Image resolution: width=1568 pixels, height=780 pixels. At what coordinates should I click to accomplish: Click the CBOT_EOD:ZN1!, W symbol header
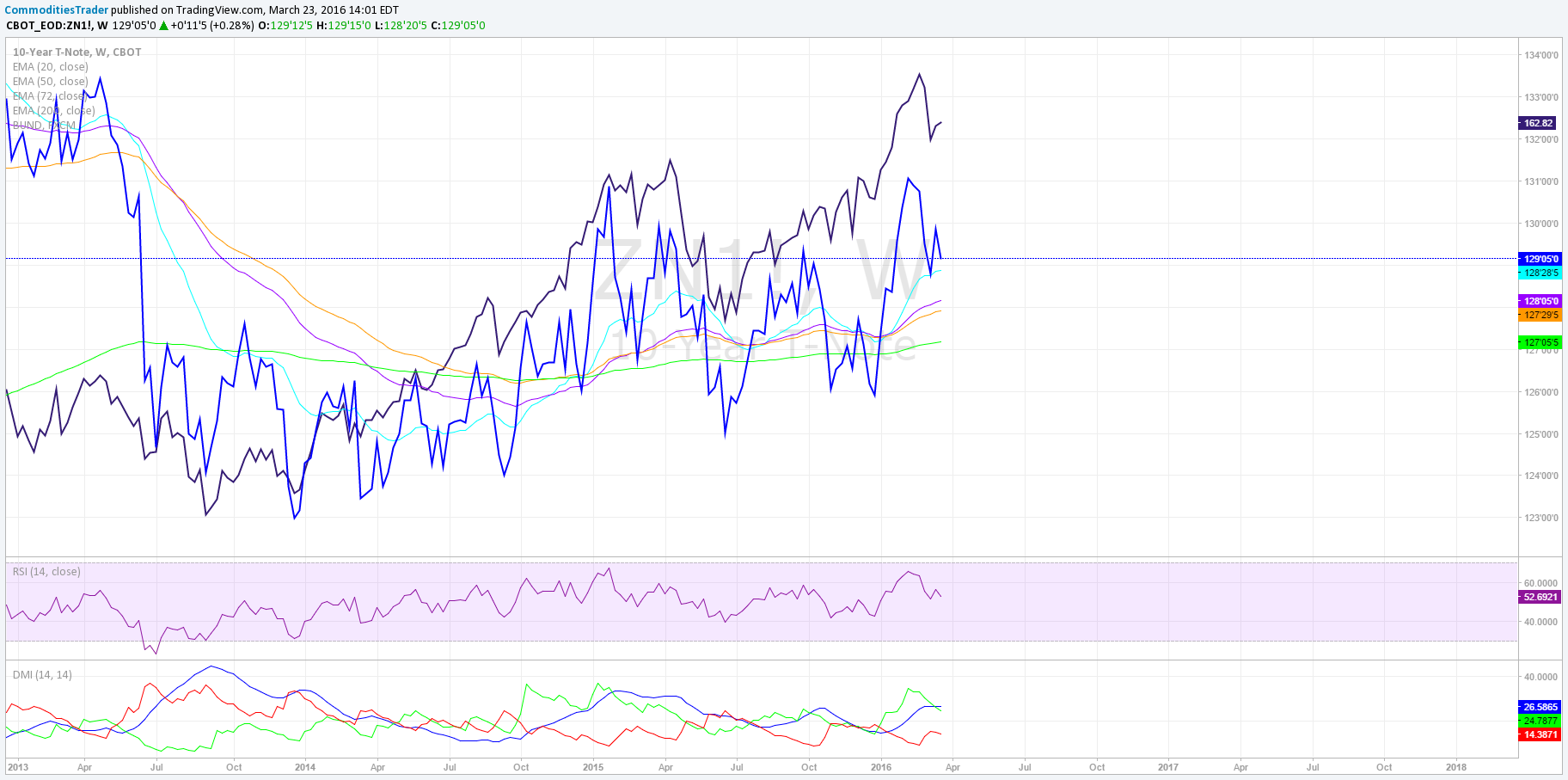coord(58,25)
